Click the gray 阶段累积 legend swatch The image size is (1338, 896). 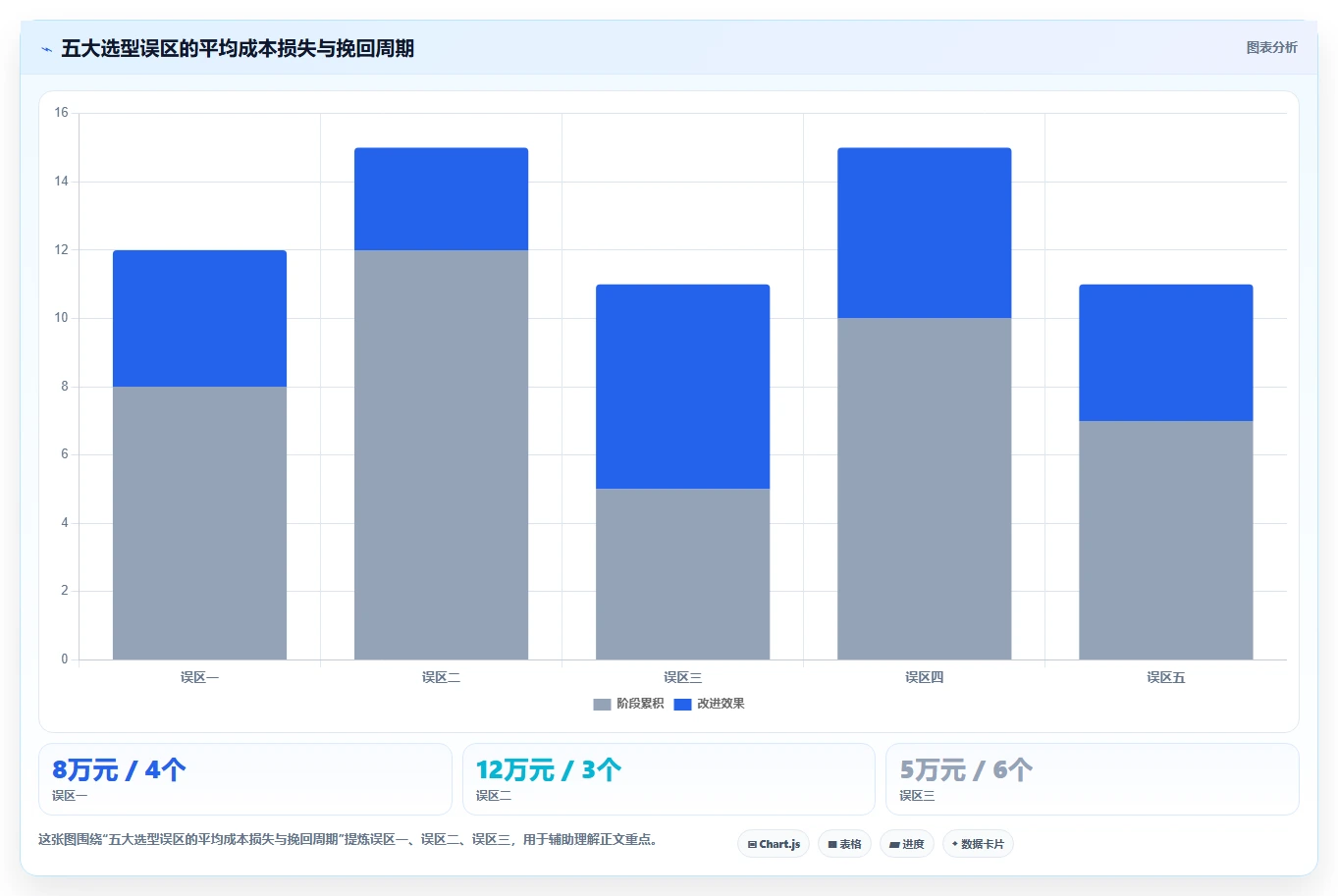coord(602,705)
